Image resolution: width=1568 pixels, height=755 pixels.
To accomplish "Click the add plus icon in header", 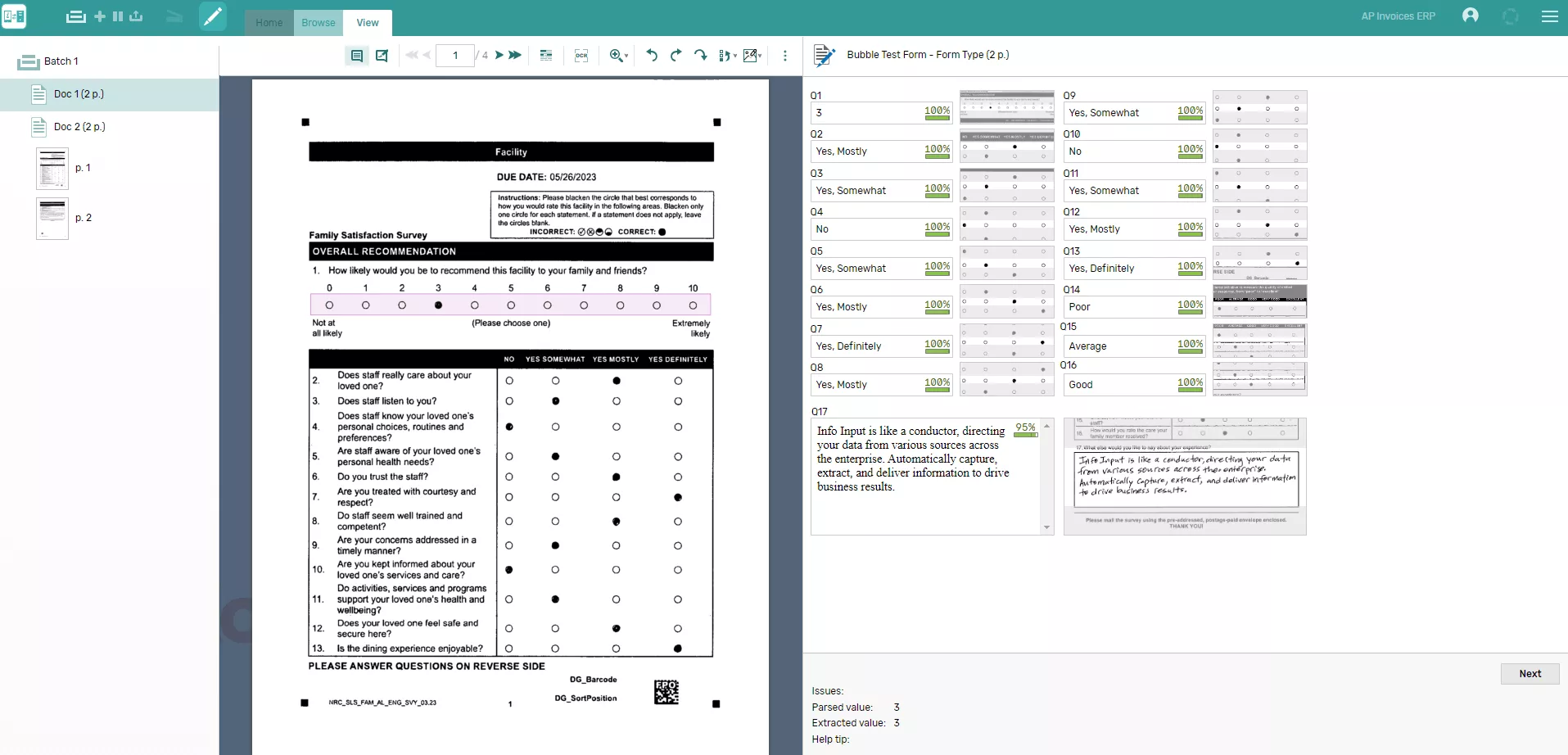I will click(100, 16).
